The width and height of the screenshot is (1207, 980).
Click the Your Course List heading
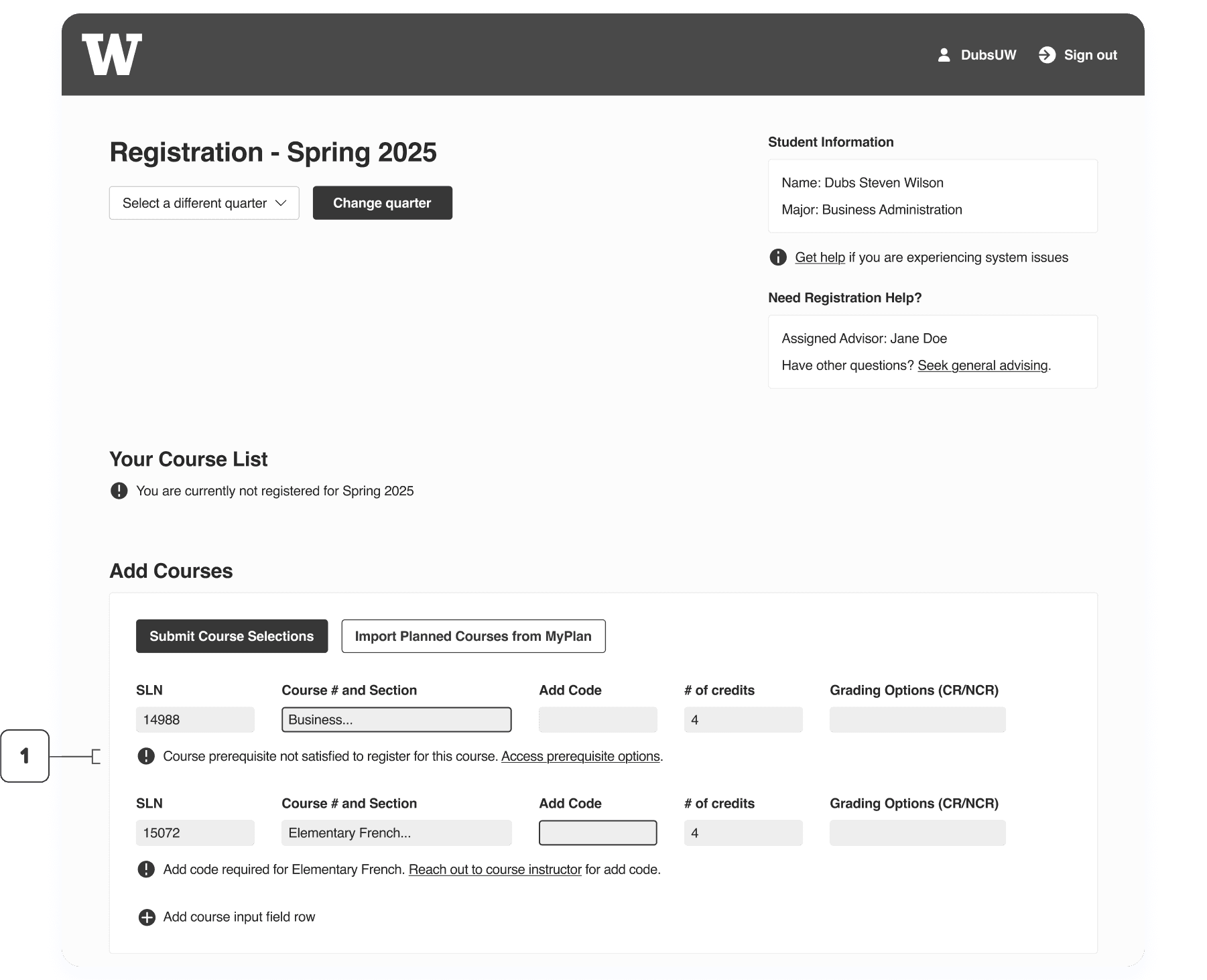pyautogui.click(x=188, y=459)
